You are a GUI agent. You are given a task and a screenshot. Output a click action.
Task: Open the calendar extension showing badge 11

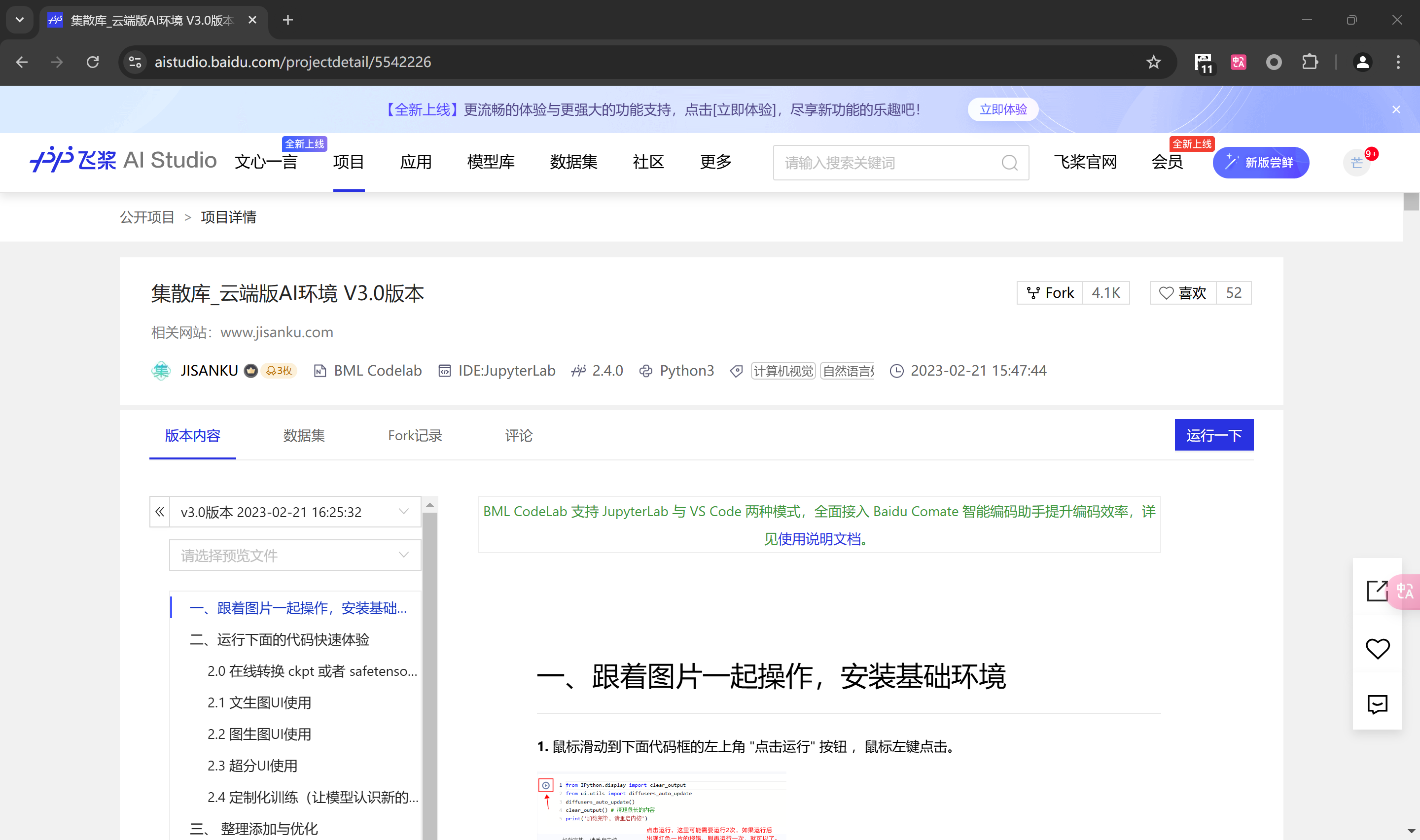(x=1204, y=63)
